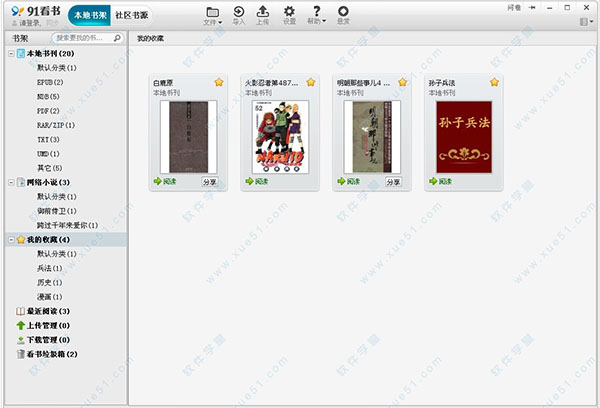Click the 91看书 logo icon
The height and width of the screenshot is (408, 600).
(18, 11)
